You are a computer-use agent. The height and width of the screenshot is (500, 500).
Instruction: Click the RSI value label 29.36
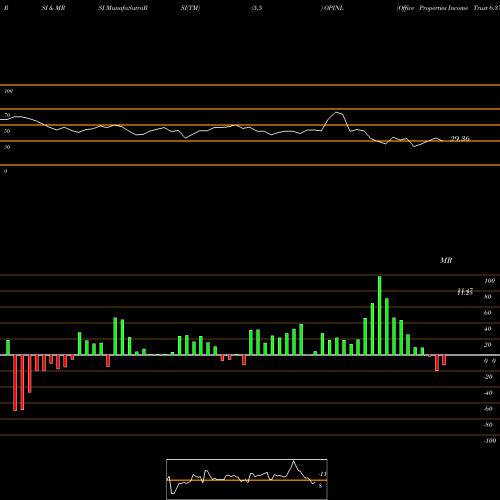point(460,139)
